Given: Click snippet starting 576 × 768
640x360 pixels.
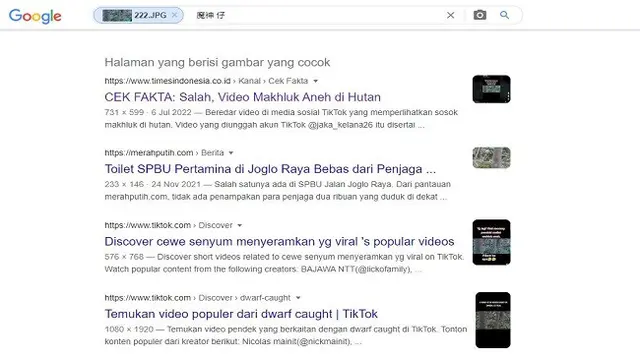Looking at the screenshot, I should pos(284,263).
